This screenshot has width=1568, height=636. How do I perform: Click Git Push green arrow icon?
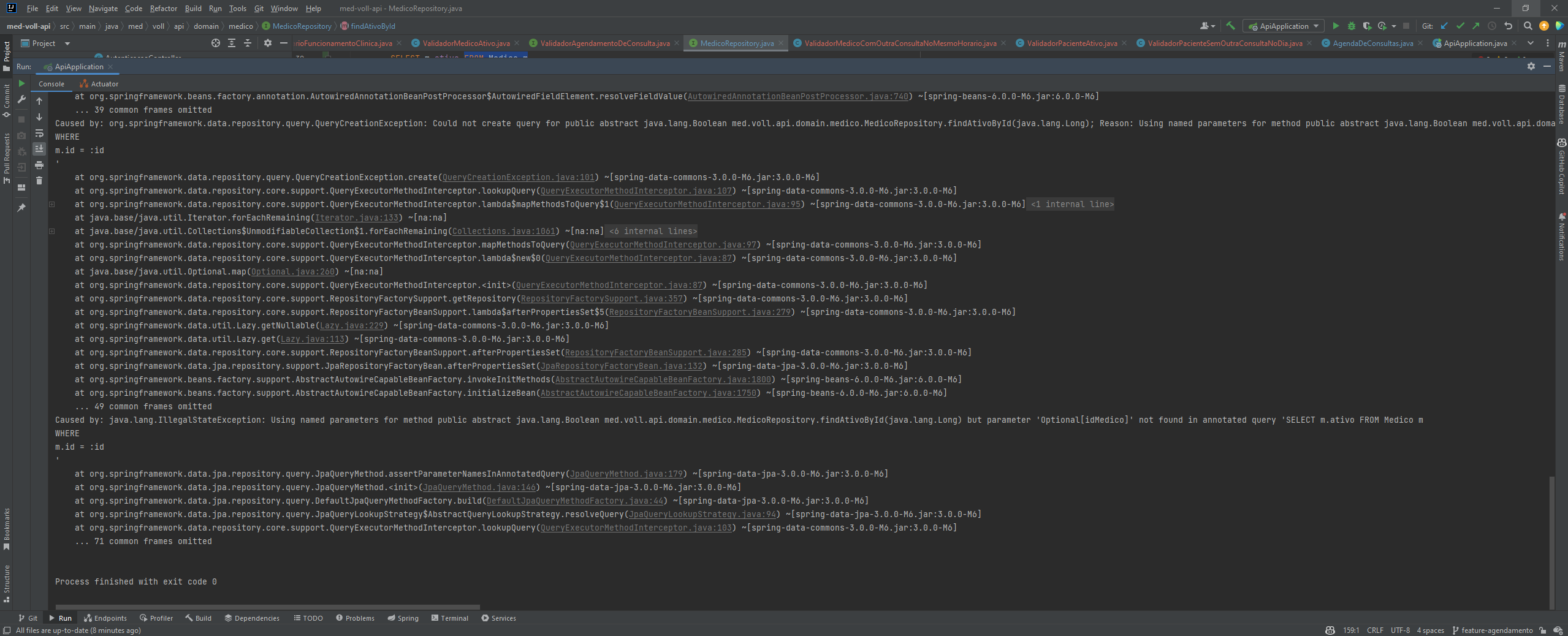[1476, 26]
